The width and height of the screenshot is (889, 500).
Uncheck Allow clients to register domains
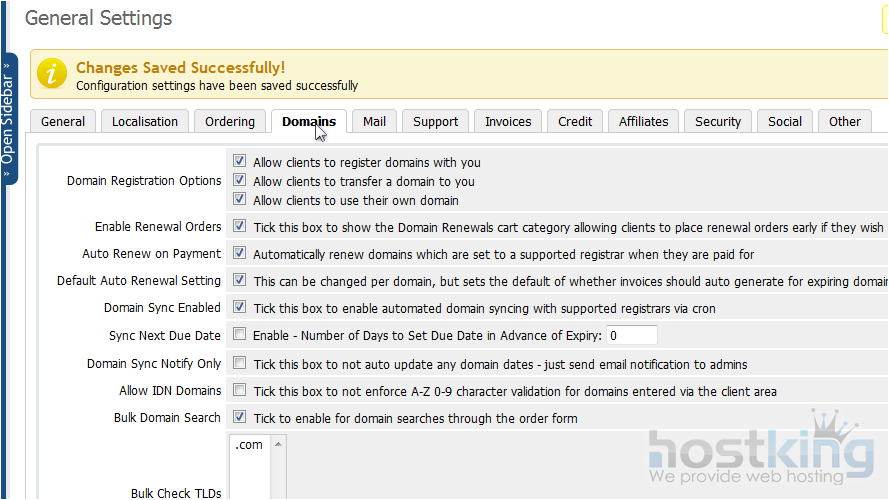[240, 161]
